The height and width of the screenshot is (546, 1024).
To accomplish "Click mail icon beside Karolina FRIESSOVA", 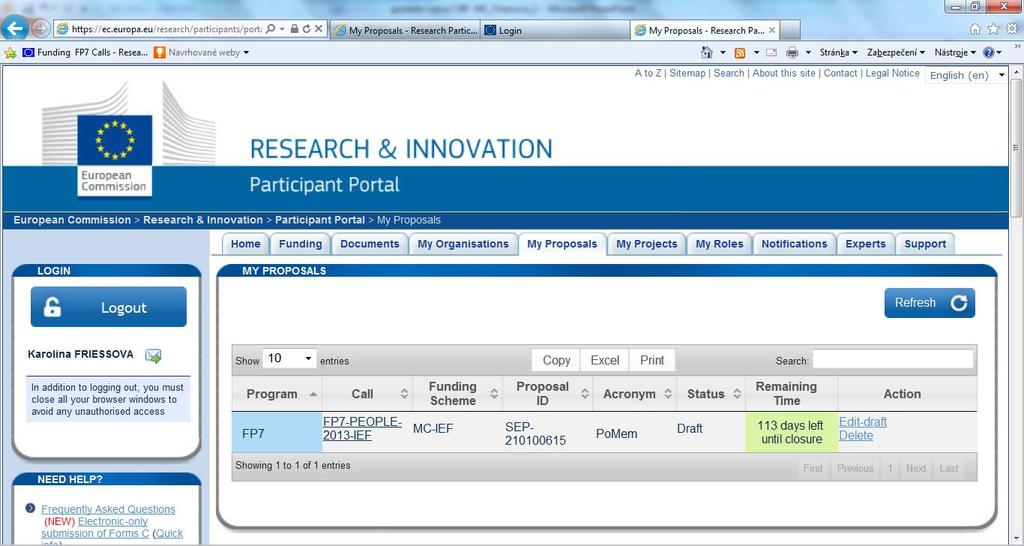I will click(x=153, y=355).
